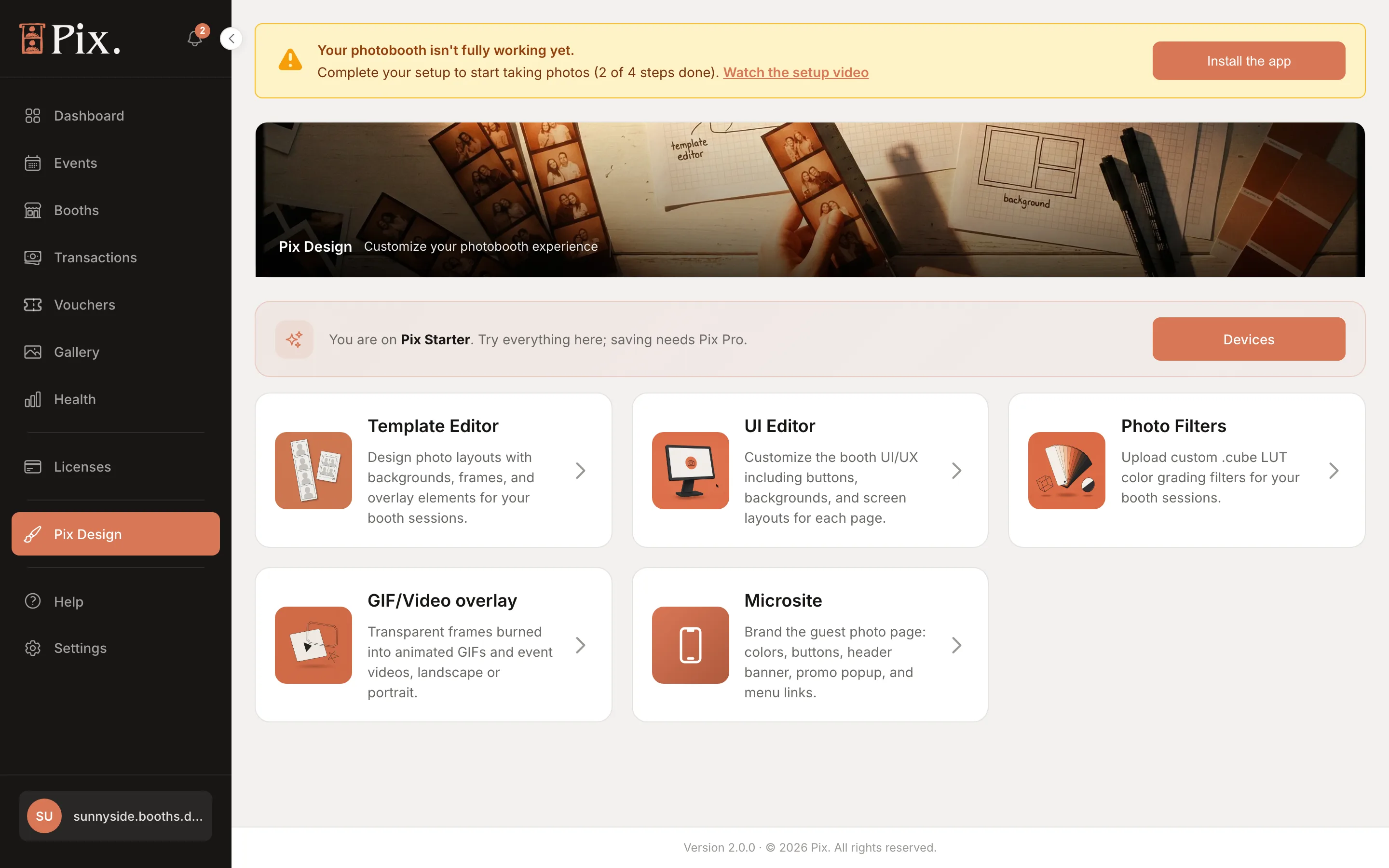This screenshot has width=1389, height=868.
Task: Click the Microsite phone thumbnail
Action: click(x=691, y=645)
